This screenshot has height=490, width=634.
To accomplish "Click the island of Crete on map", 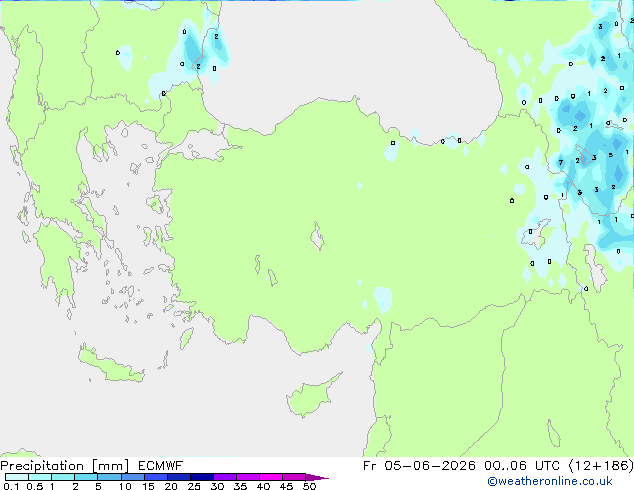I will click(x=110, y=364).
